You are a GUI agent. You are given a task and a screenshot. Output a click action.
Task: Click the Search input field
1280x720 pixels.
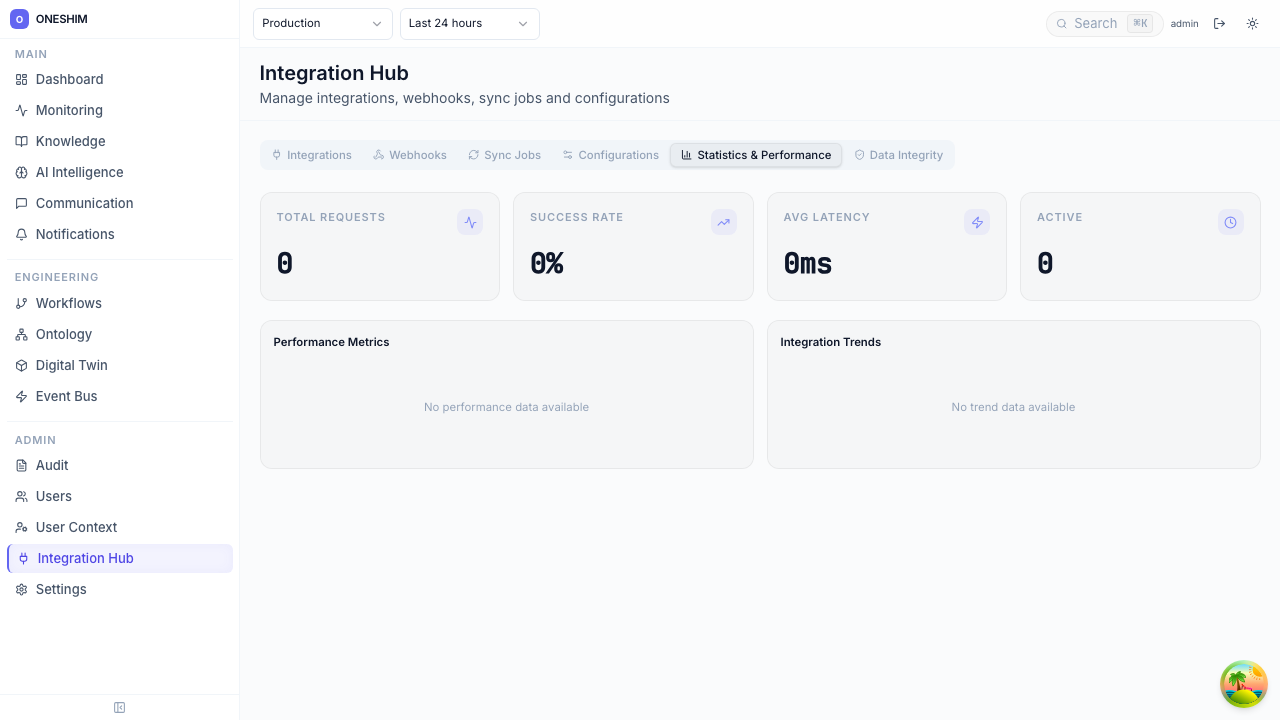point(1095,24)
